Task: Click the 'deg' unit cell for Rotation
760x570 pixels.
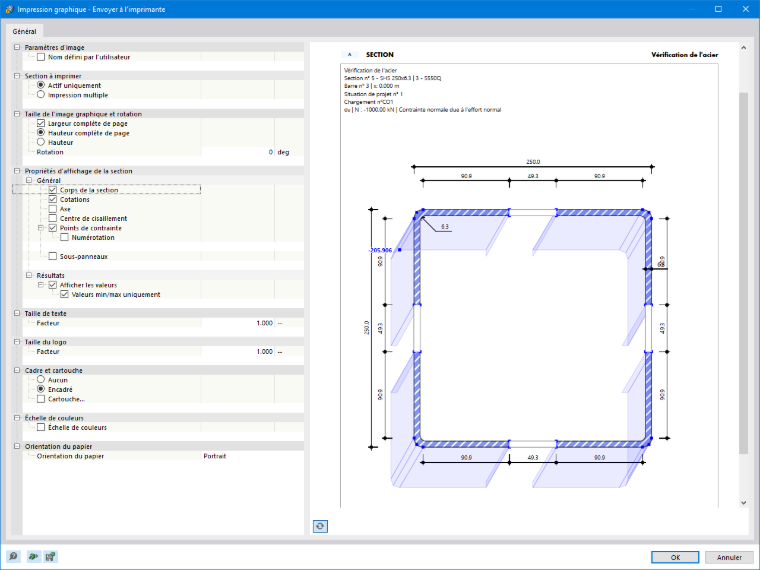Action: click(x=289, y=152)
